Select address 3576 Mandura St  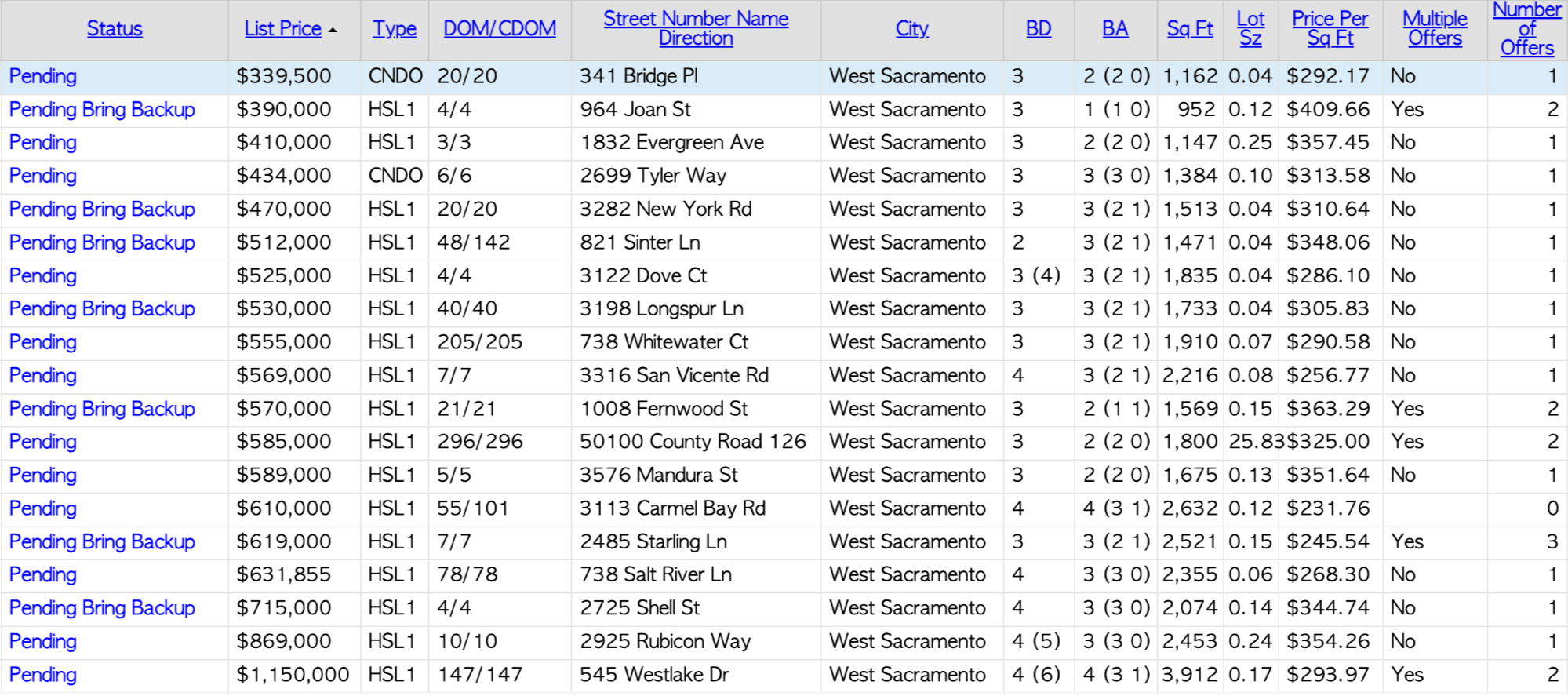click(x=659, y=475)
